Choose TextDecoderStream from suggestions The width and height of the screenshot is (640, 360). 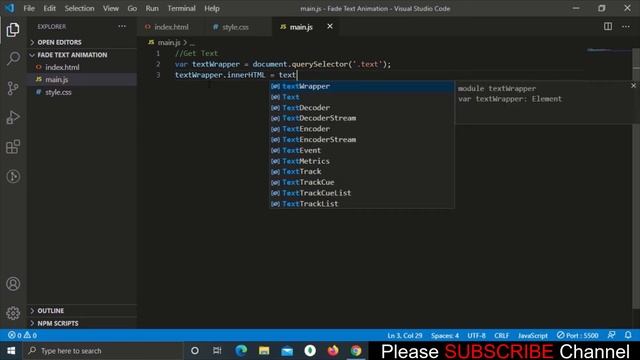pos(361,118)
